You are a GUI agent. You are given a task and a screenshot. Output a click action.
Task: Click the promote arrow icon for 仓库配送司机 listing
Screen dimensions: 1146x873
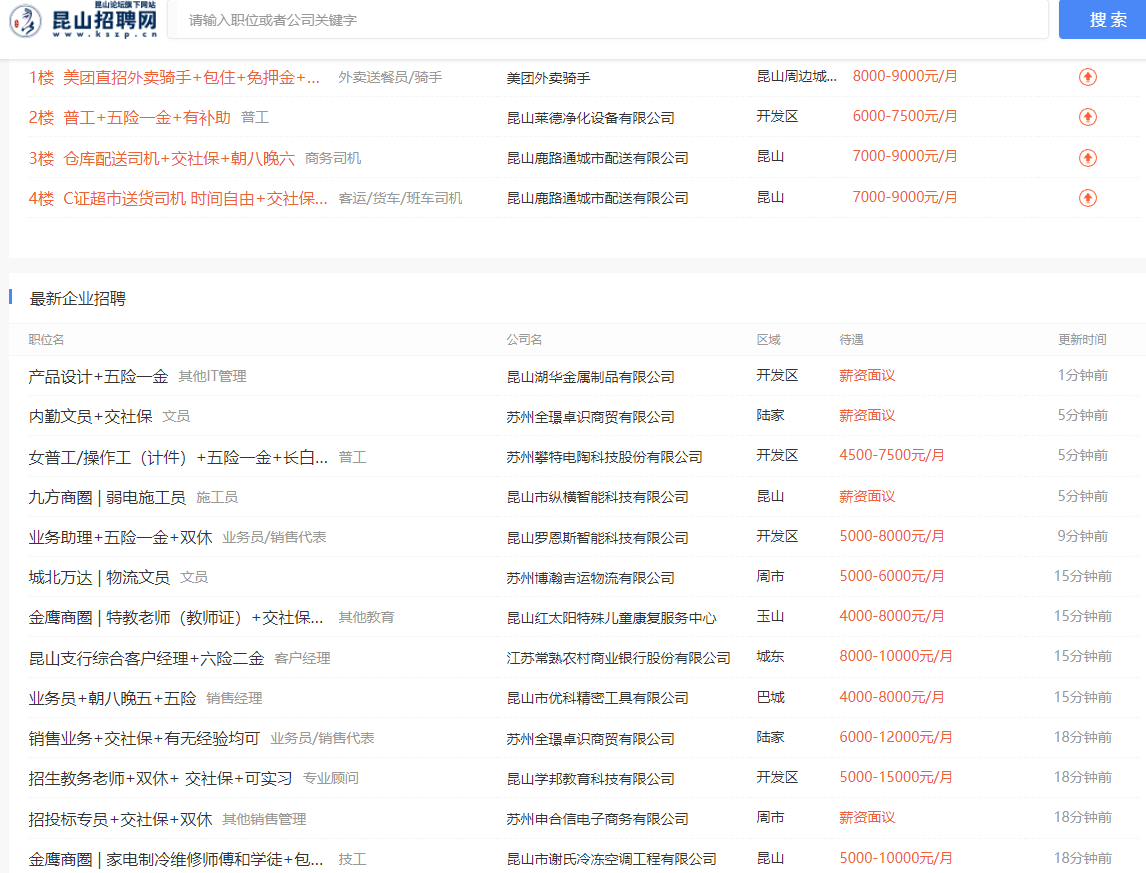coord(1087,157)
